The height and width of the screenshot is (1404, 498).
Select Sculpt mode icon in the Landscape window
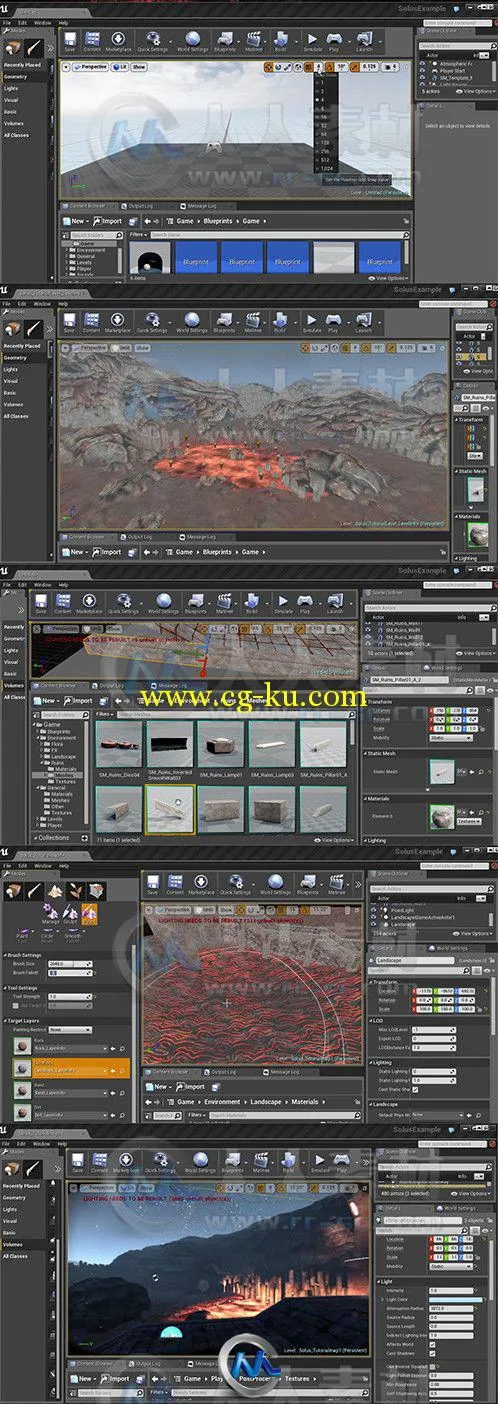point(70,912)
